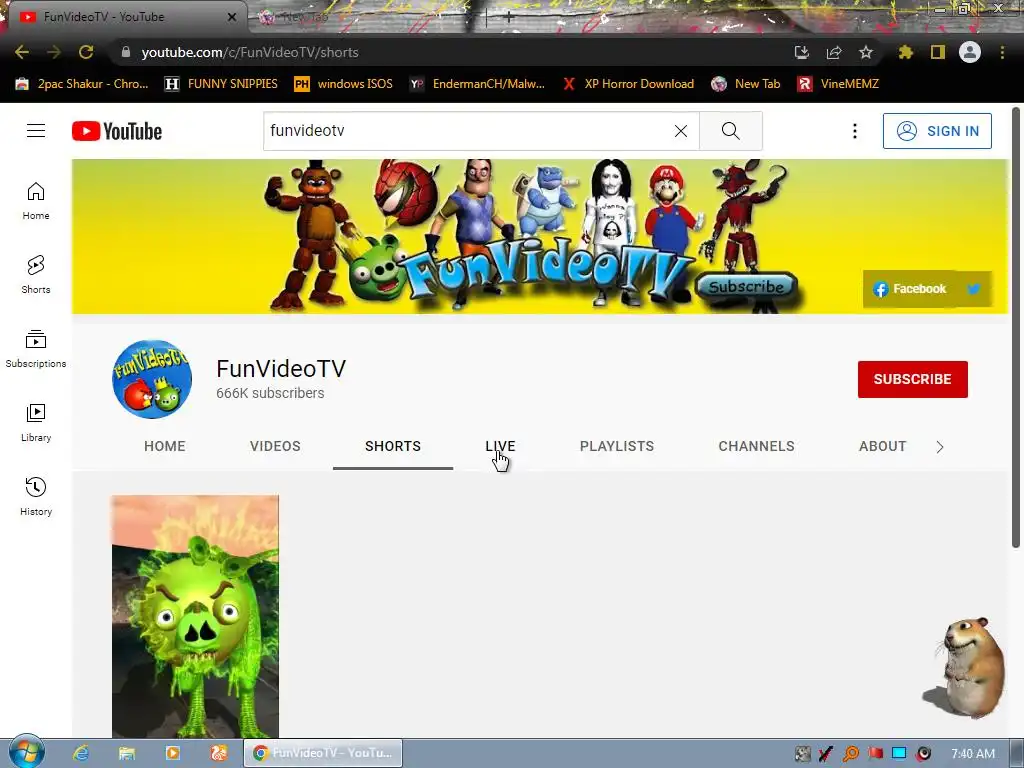Screen dimensions: 1024x768
Task: Toggle the browser side panel icon
Action: coord(938,52)
